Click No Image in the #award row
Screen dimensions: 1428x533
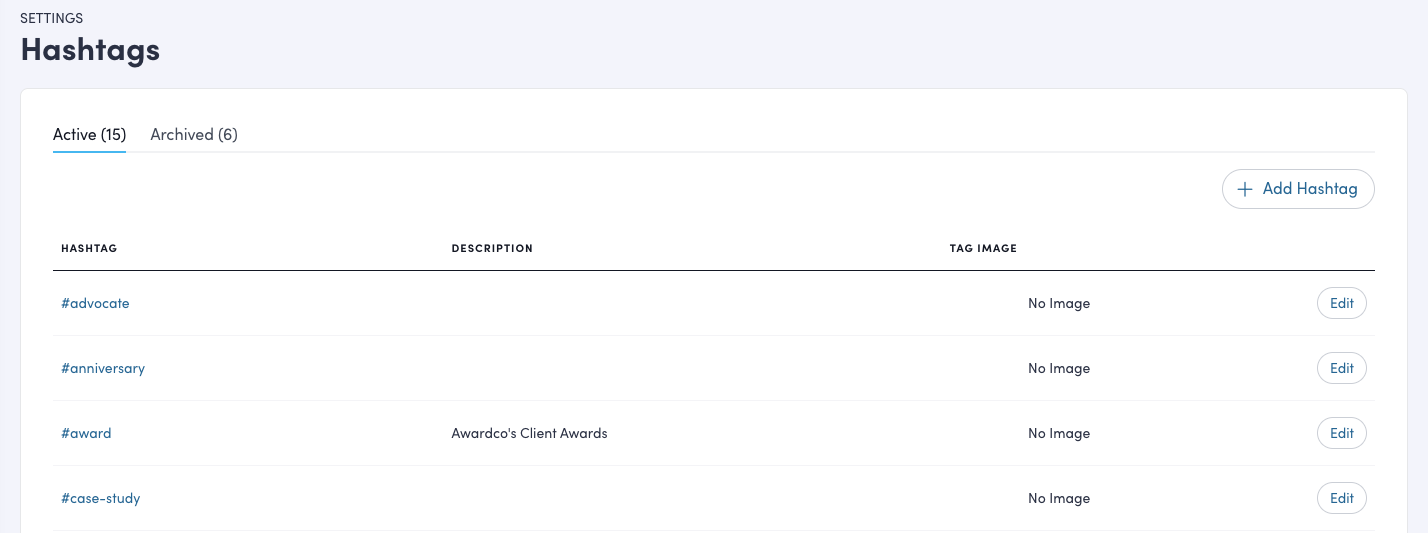pos(1059,433)
